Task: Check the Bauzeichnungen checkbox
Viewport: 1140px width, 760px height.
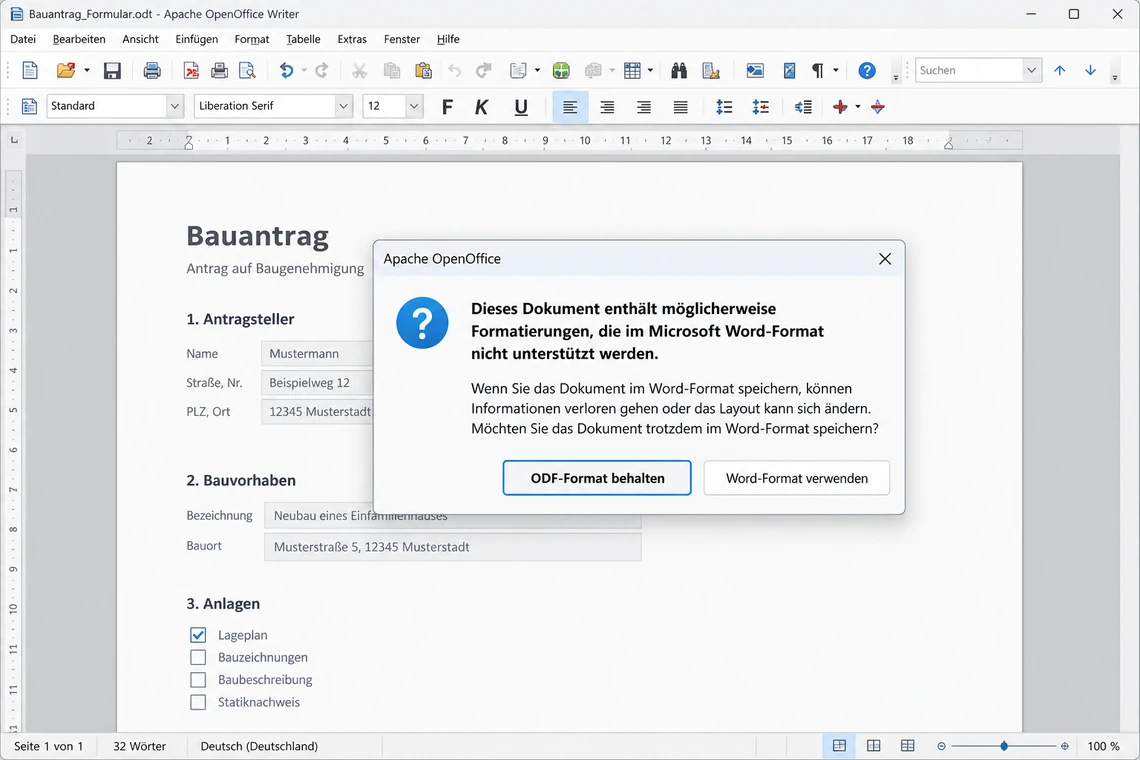Action: [198, 657]
